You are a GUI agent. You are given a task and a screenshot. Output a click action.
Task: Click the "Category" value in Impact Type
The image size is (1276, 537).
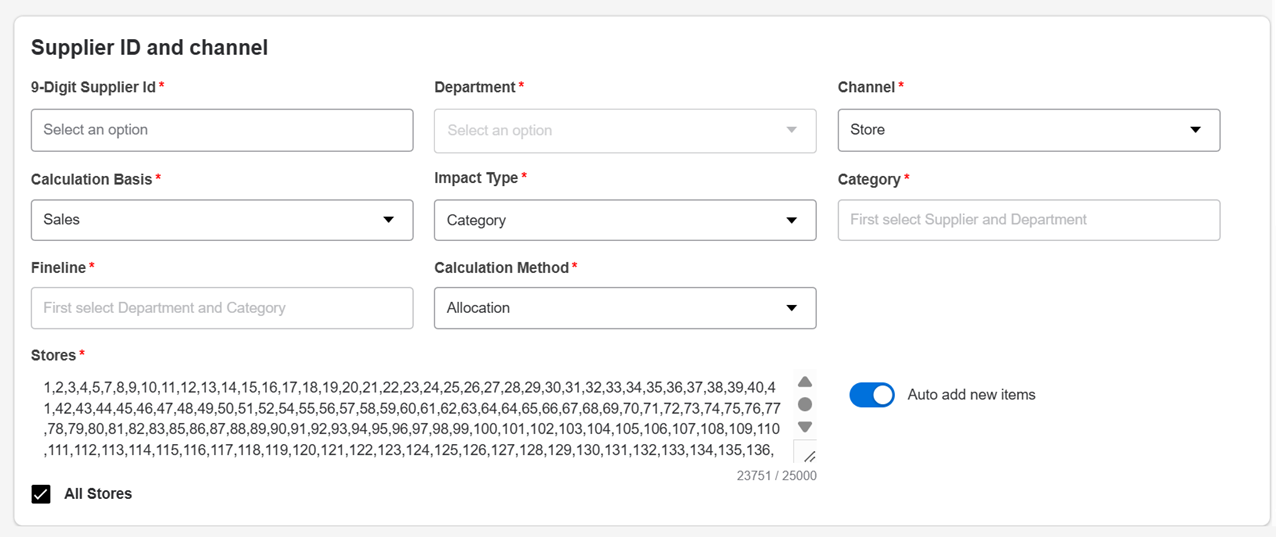click(x=476, y=220)
